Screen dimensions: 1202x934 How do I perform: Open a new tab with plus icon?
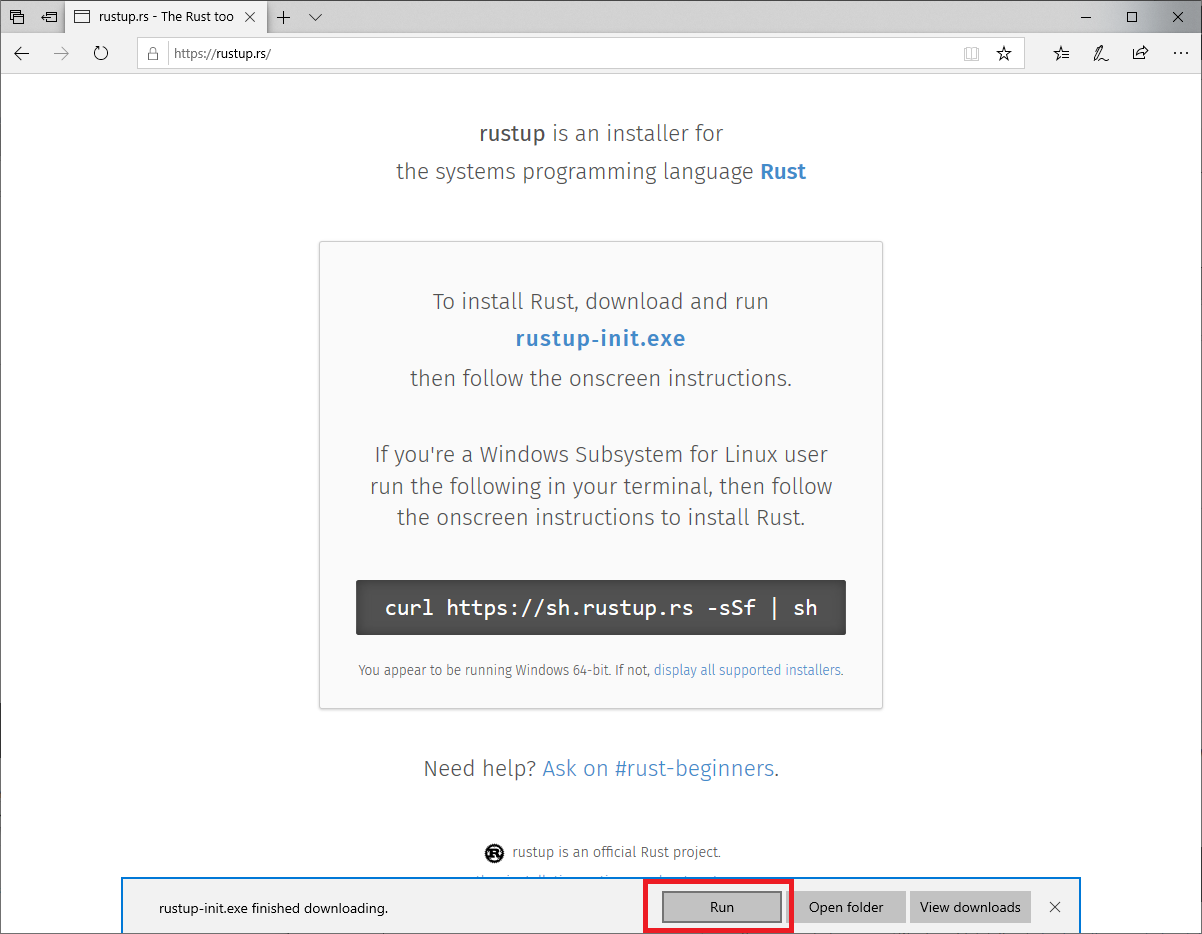click(284, 17)
